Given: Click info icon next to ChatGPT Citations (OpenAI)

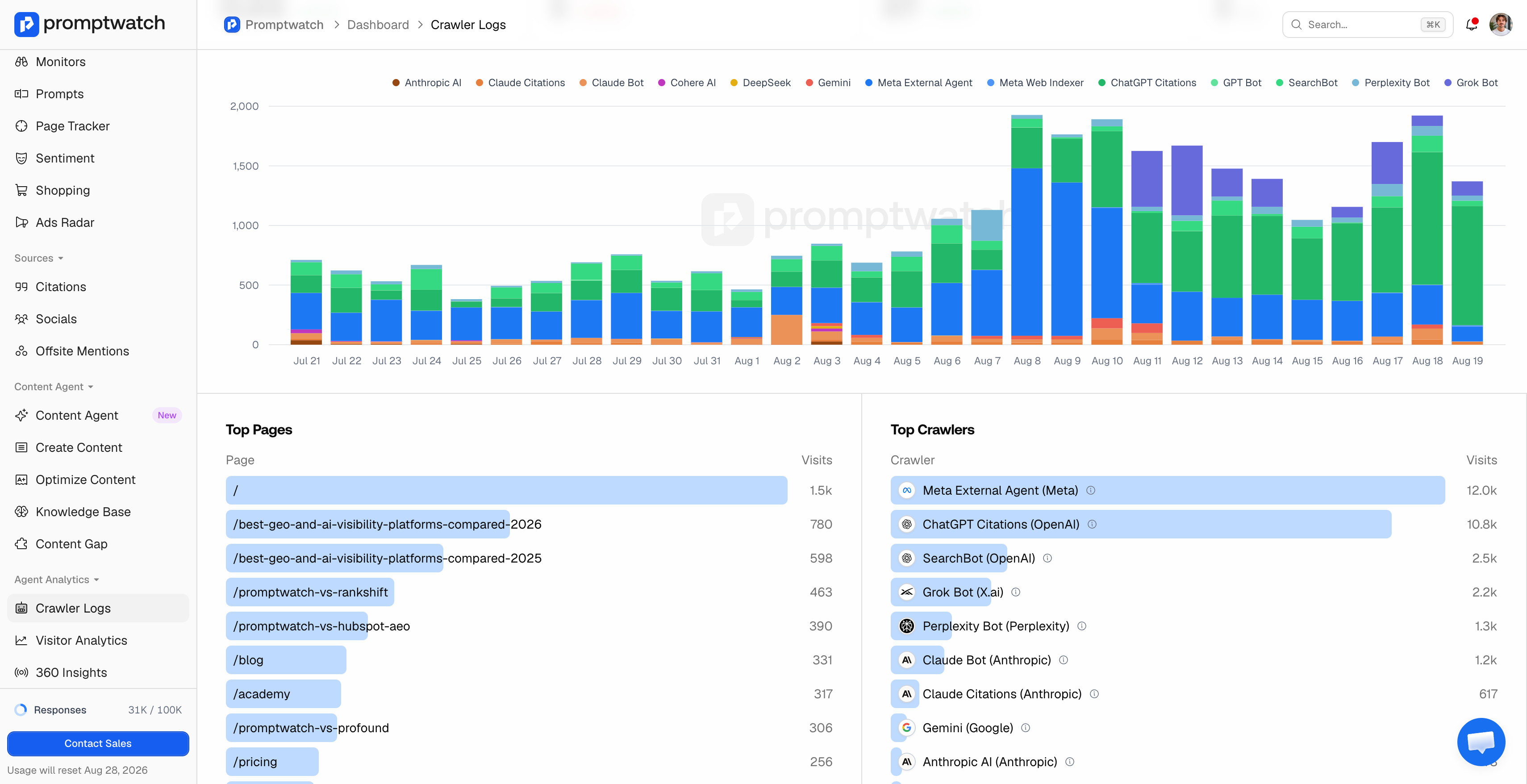Looking at the screenshot, I should pyautogui.click(x=1092, y=525).
